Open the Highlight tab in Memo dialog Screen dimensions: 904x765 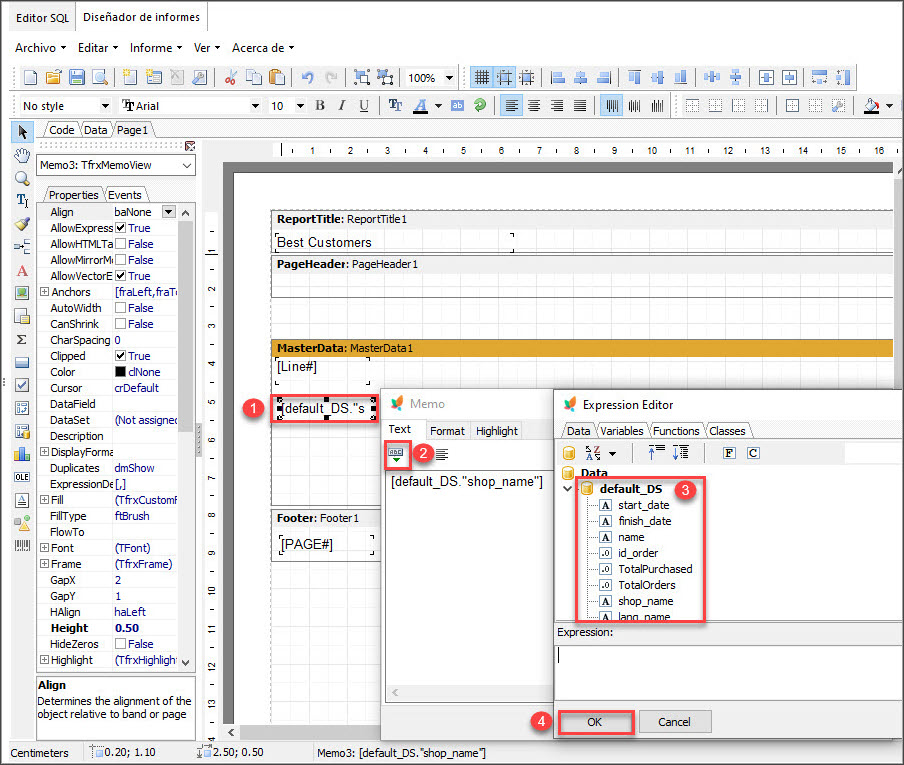[496, 431]
